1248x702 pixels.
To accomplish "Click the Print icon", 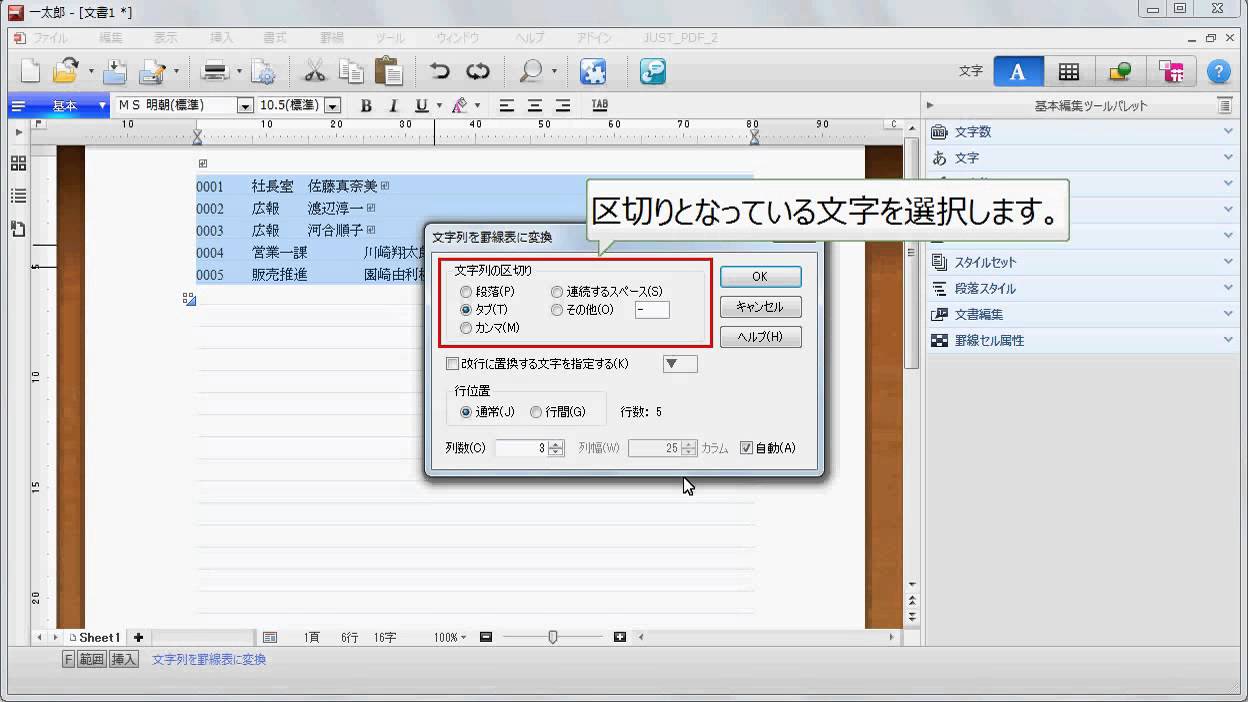I will pos(216,71).
